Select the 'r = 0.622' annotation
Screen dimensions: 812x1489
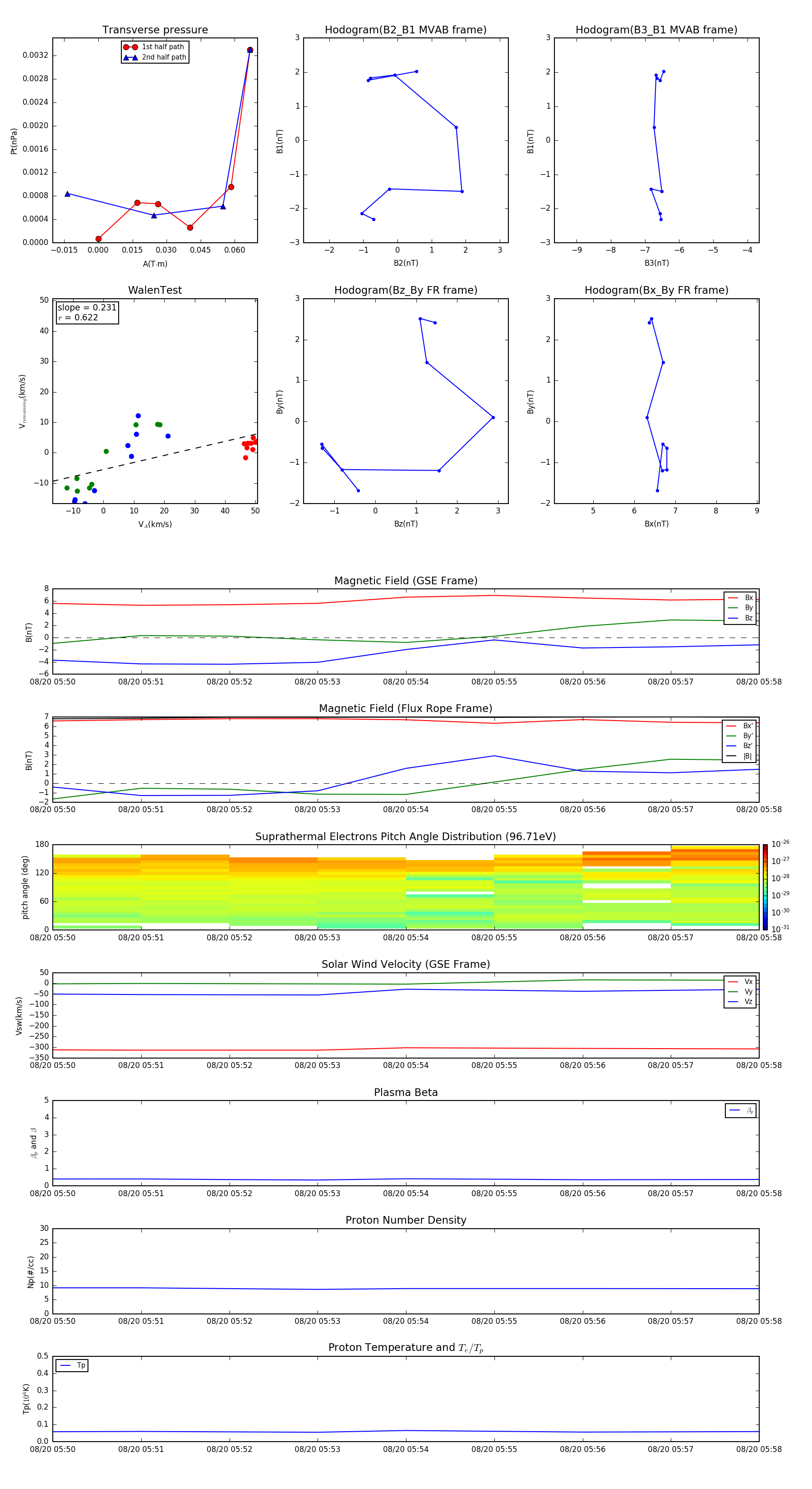click(78, 317)
